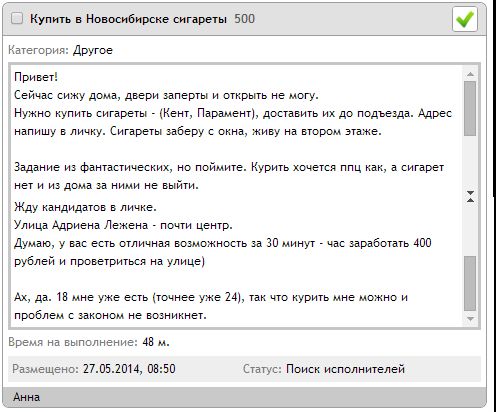Click text line starting 'Задание из фантастических'

229,167
